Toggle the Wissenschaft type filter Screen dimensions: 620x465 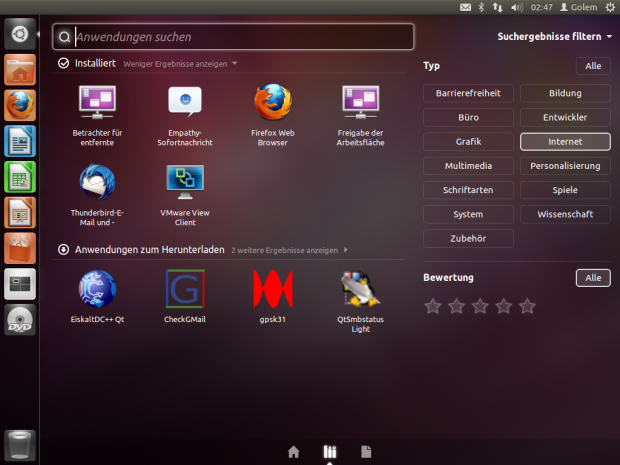coord(565,214)
